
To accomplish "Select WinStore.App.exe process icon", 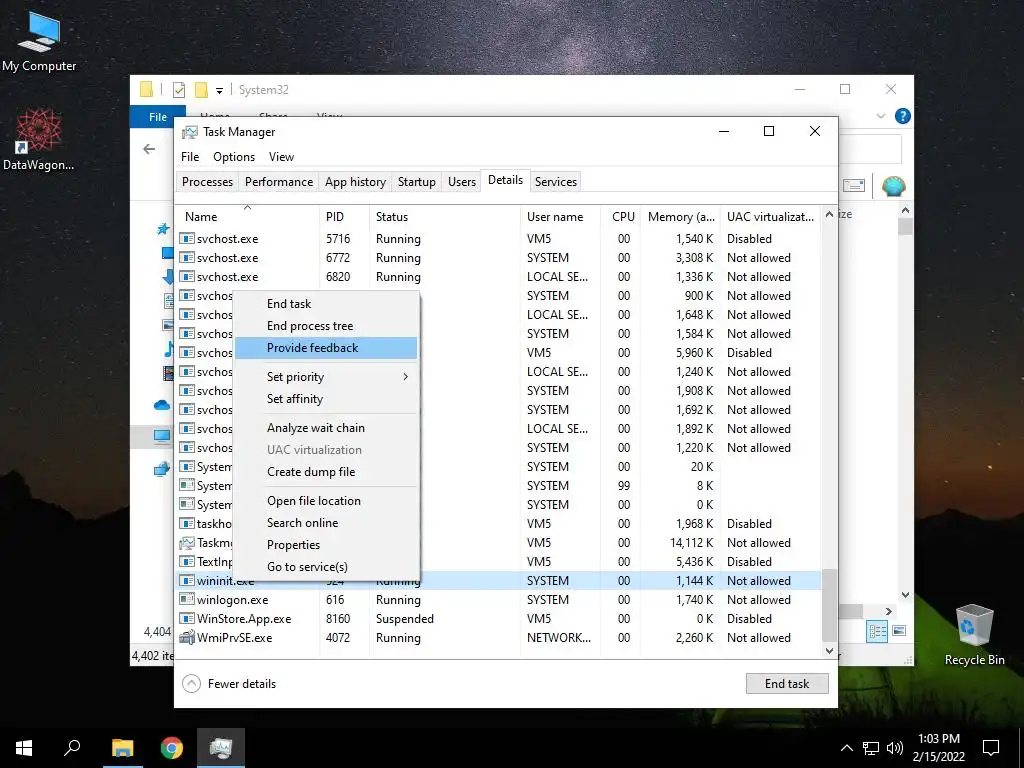I will click(x=187, y=618).
